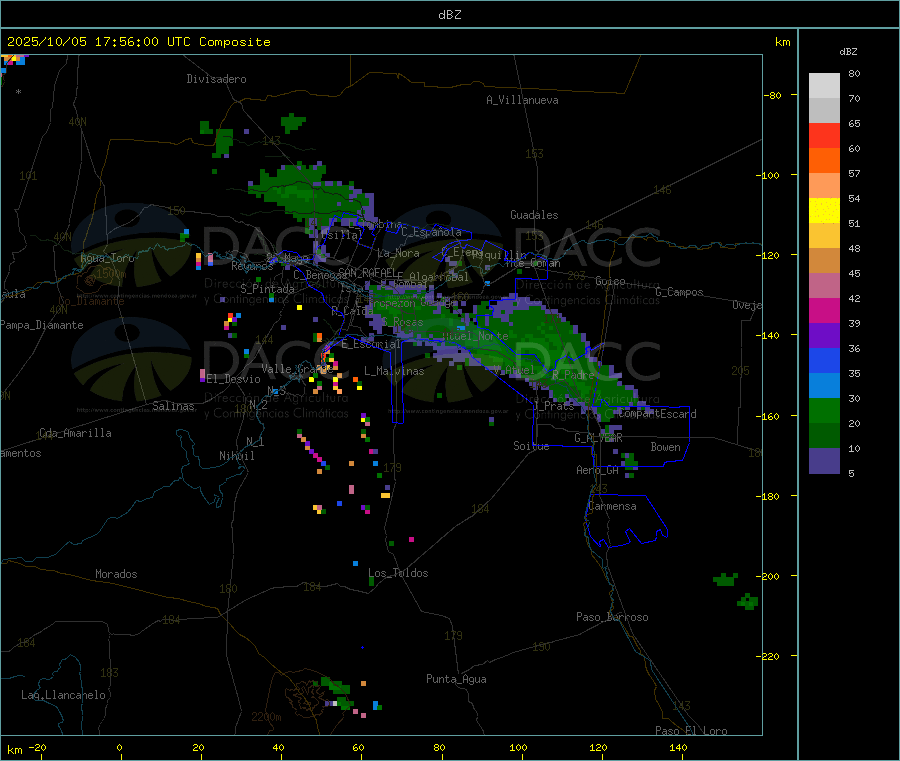Click the -160 tick on right km axis
Viewport: 900px width, 761px height.
(x=767, y=416)
